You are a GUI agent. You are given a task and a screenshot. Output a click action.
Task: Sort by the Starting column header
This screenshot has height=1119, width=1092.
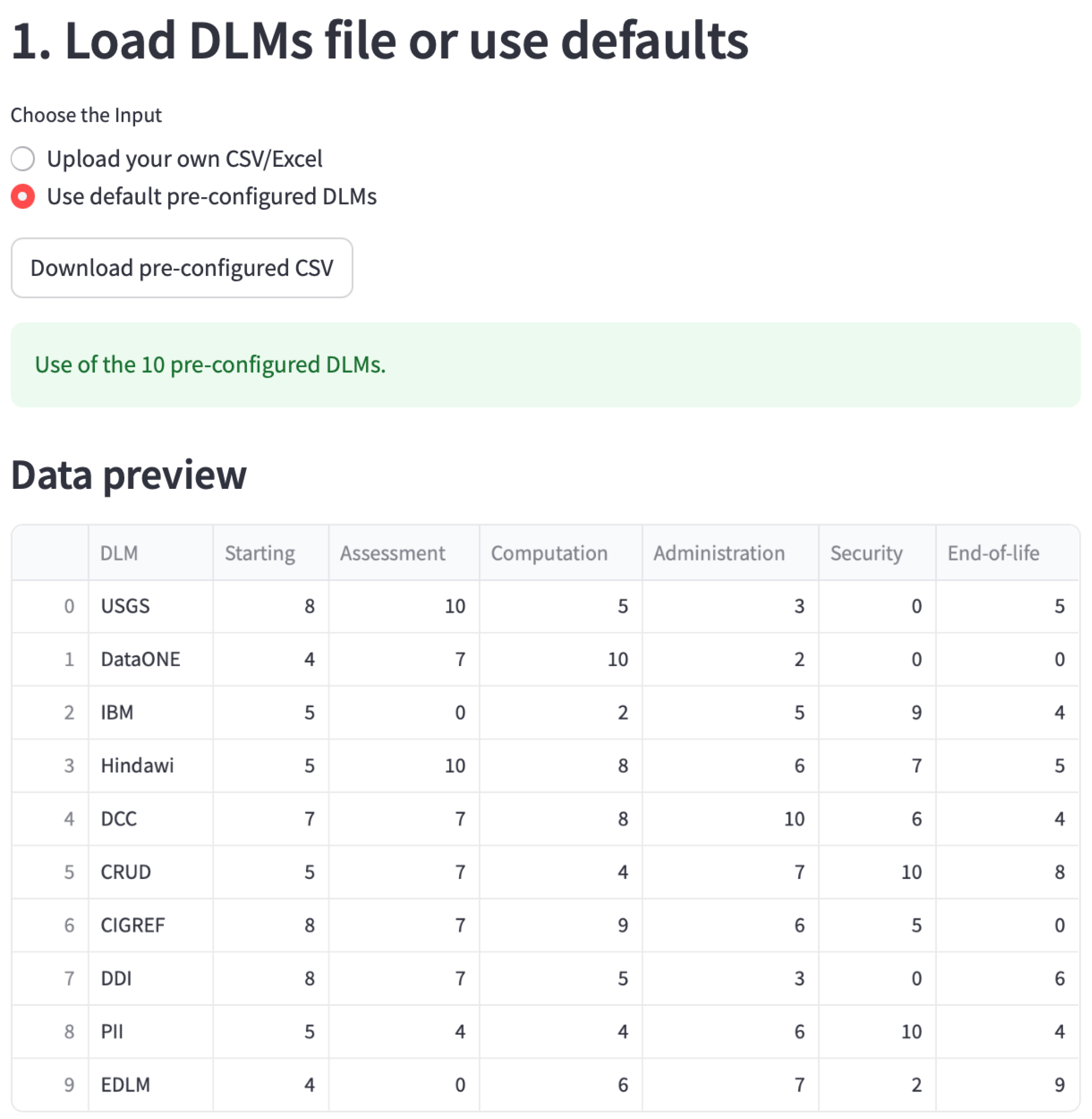tap(271, 553)
